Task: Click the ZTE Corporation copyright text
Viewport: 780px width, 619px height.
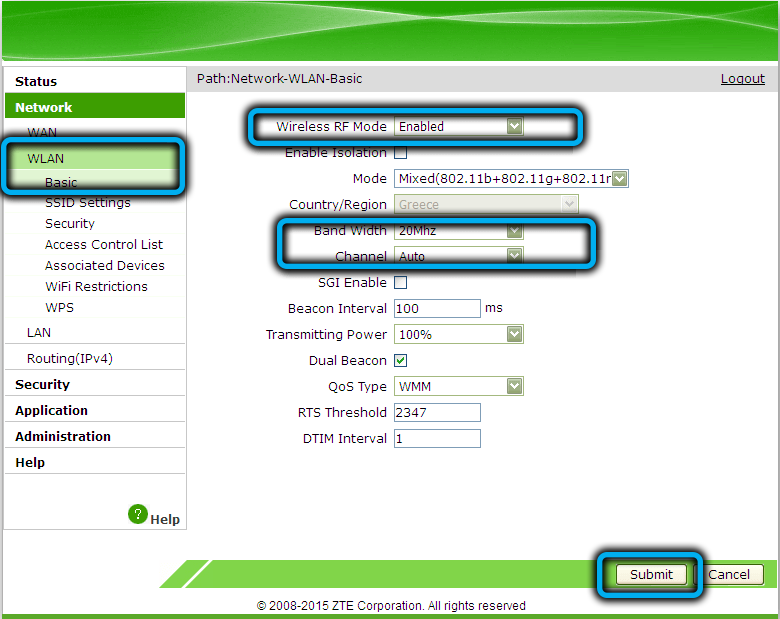Action: (391, 606)
